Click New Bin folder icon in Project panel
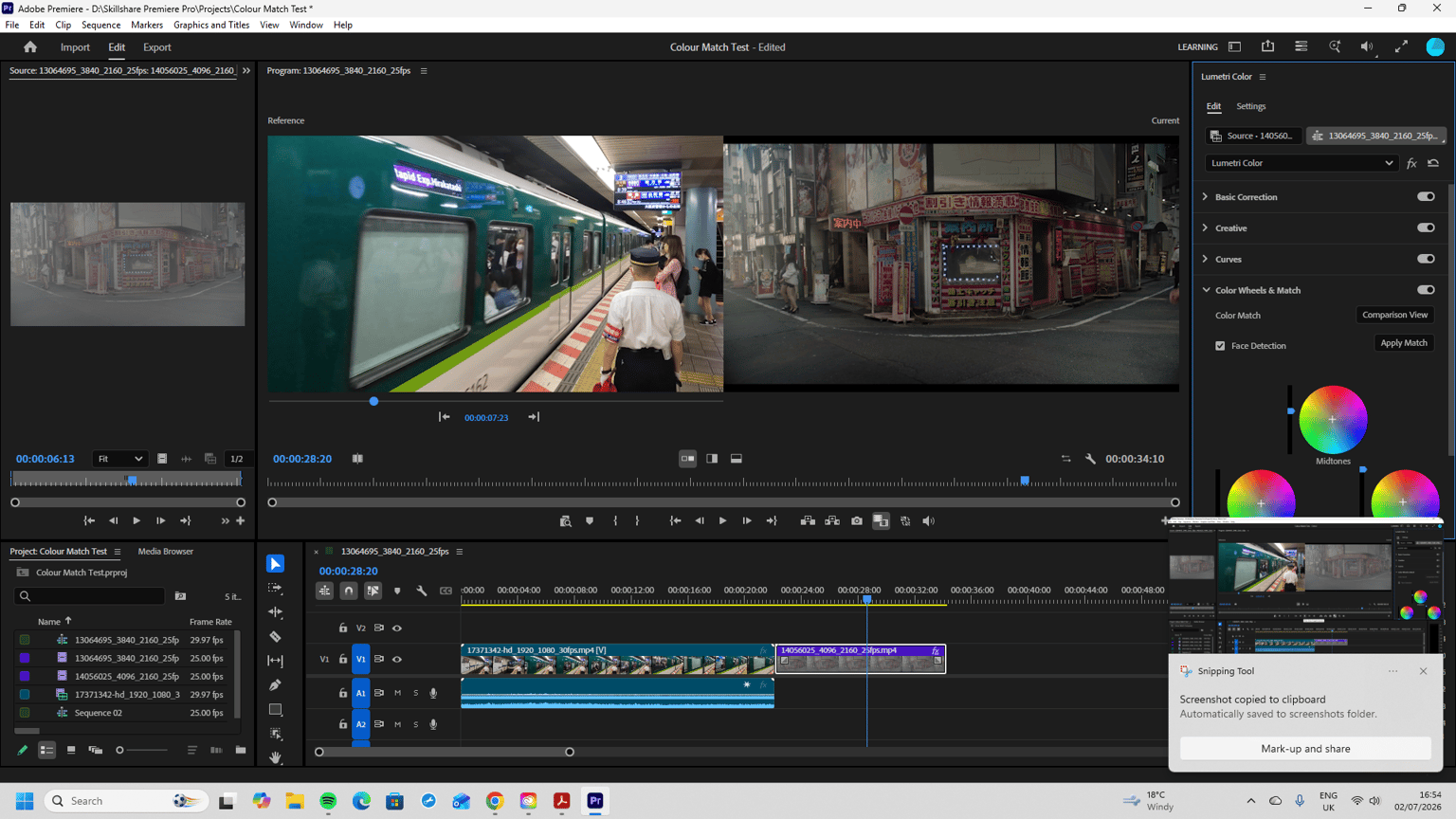Image resolution: width=1456 pixels, height=819 pixels. pos(241,750)
